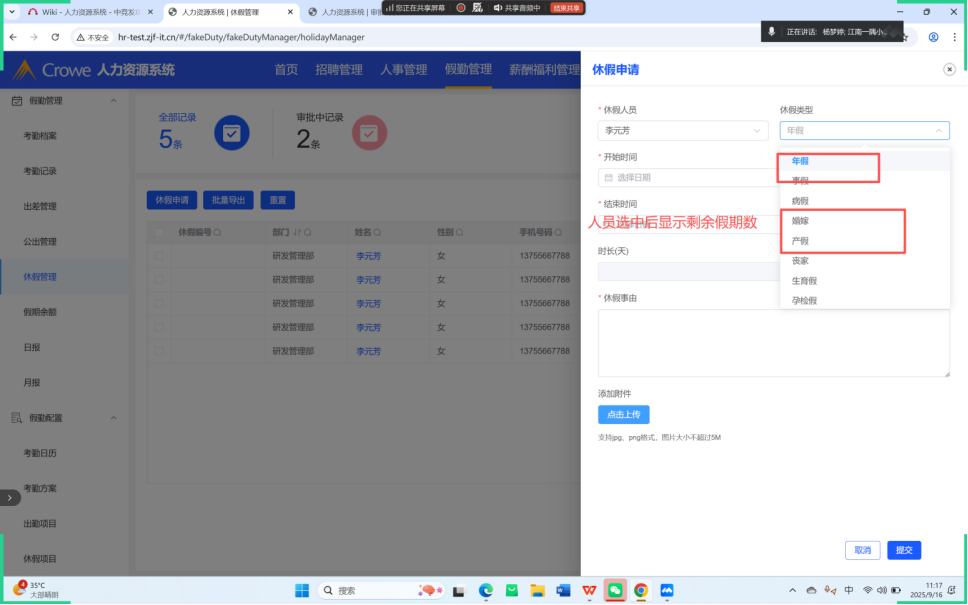
Task: Open 考勤日历 in the sidebar
Action: point(40,453)
